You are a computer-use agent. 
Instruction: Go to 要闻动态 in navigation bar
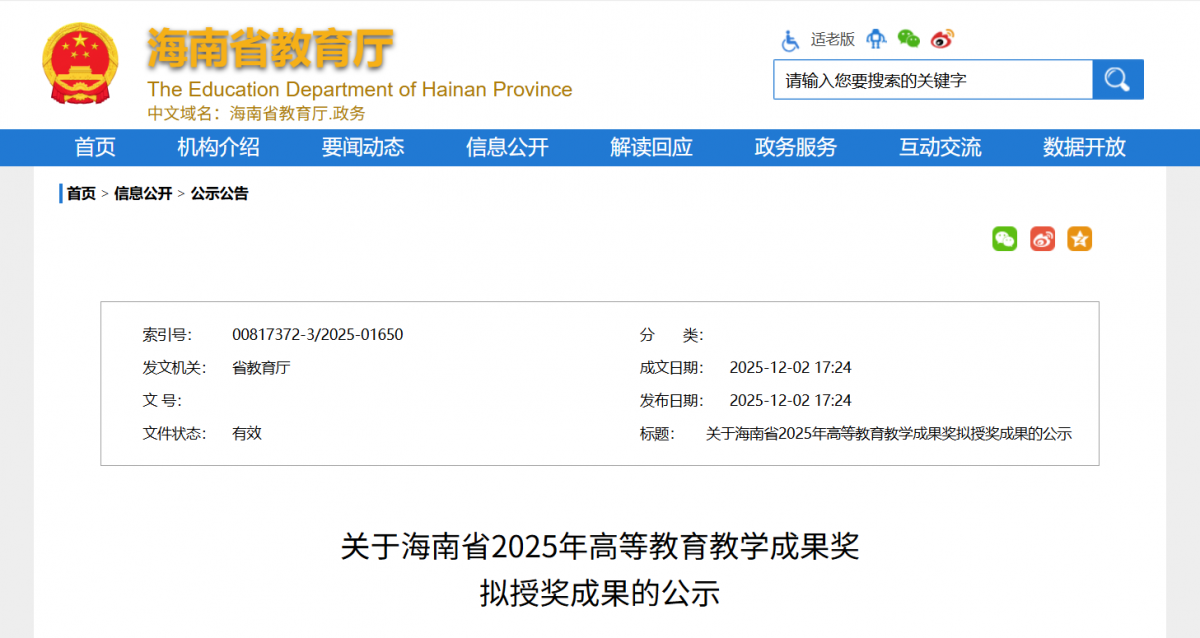click(363, 148)
